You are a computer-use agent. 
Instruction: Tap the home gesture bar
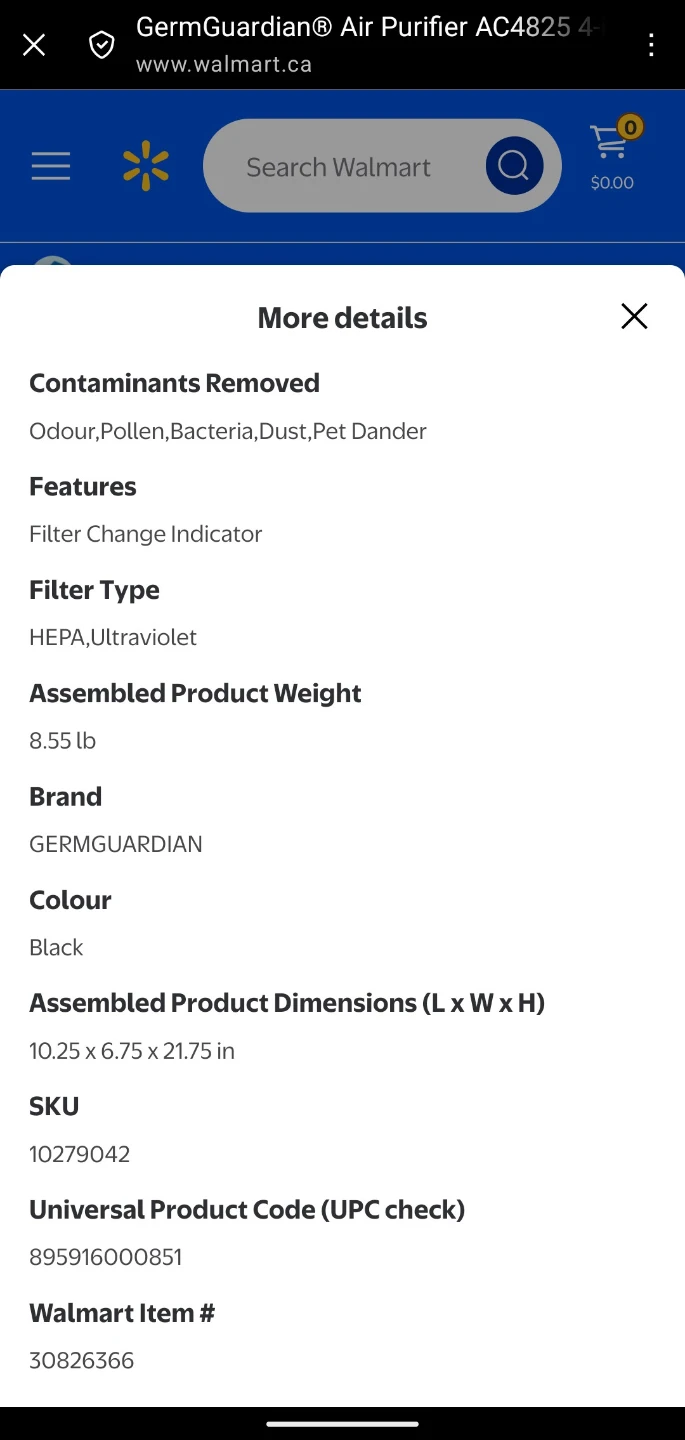point(342,1424)
